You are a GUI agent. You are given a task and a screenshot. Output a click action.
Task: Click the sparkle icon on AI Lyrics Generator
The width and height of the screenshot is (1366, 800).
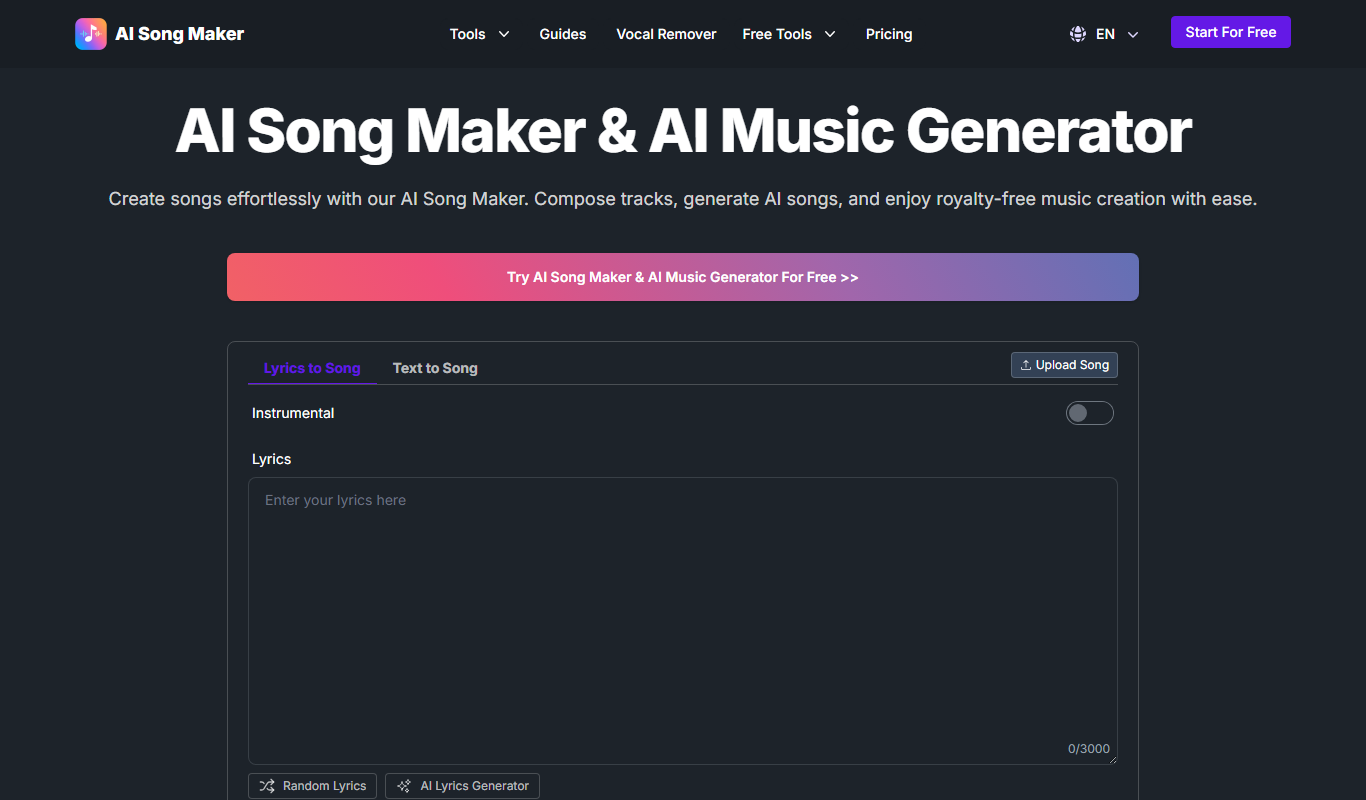(x=404, y=786)
